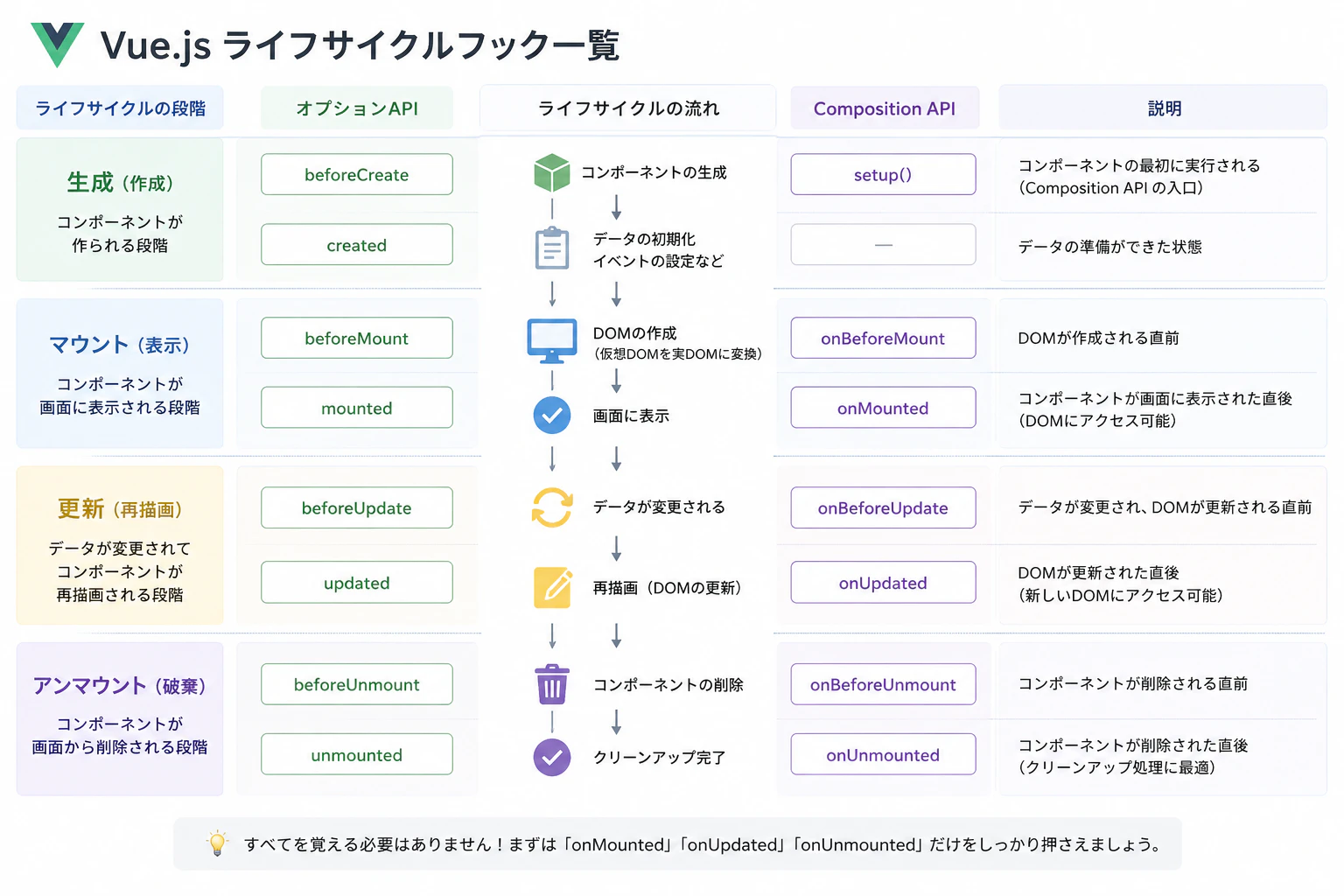The width and height of the screenshot is (1344, 896).
Task: Select the description DOMが更新された直後
Action: (x=1098, y=572)
